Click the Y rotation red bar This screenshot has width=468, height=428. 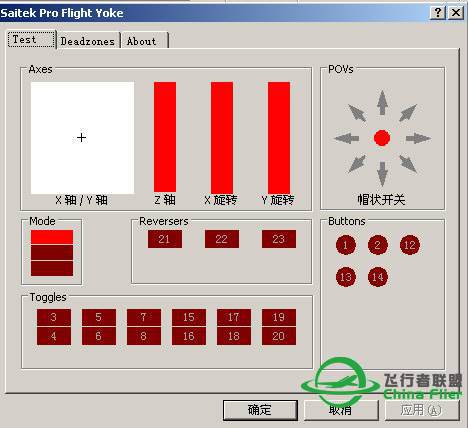(x=279, y=137)
